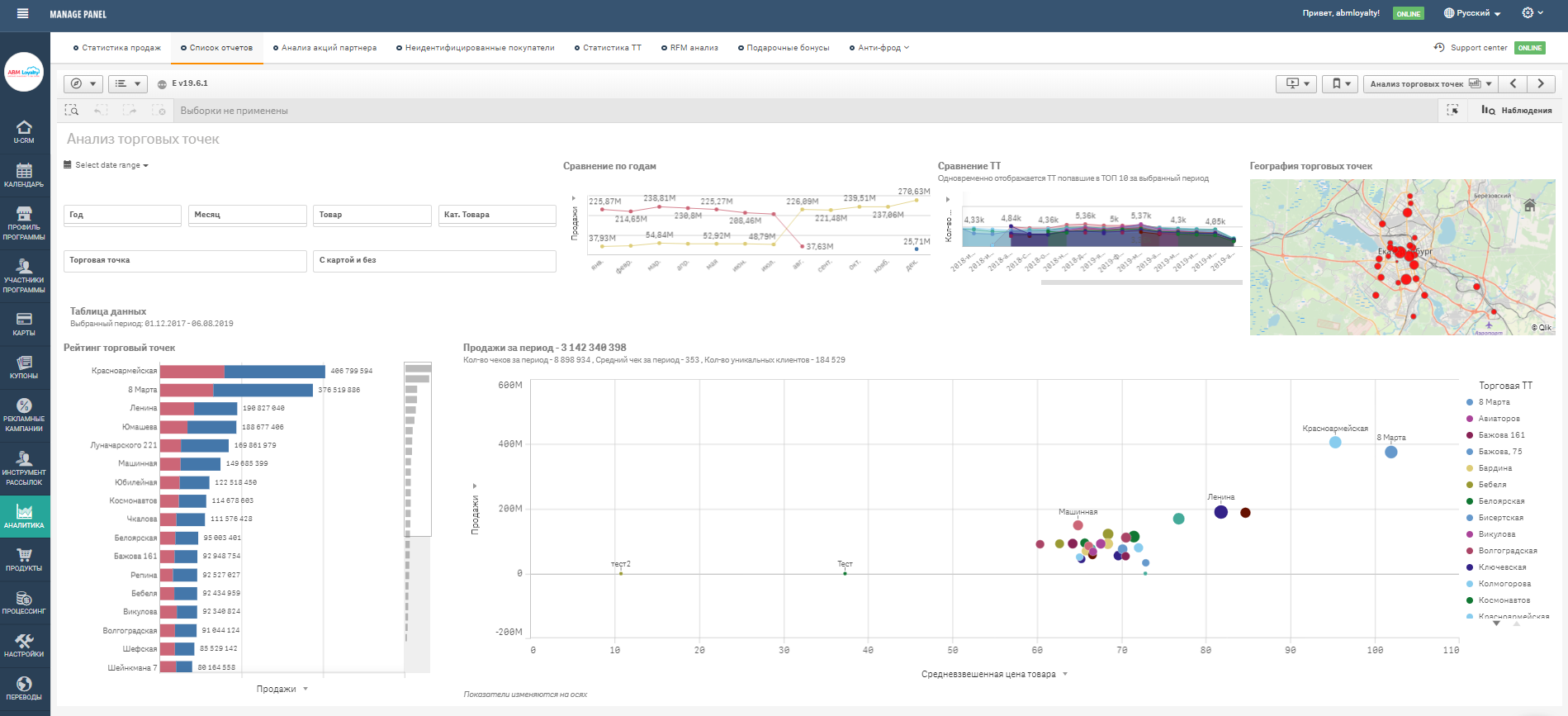
Task: Open the selections tool icon
Action: coord(1452,111)
